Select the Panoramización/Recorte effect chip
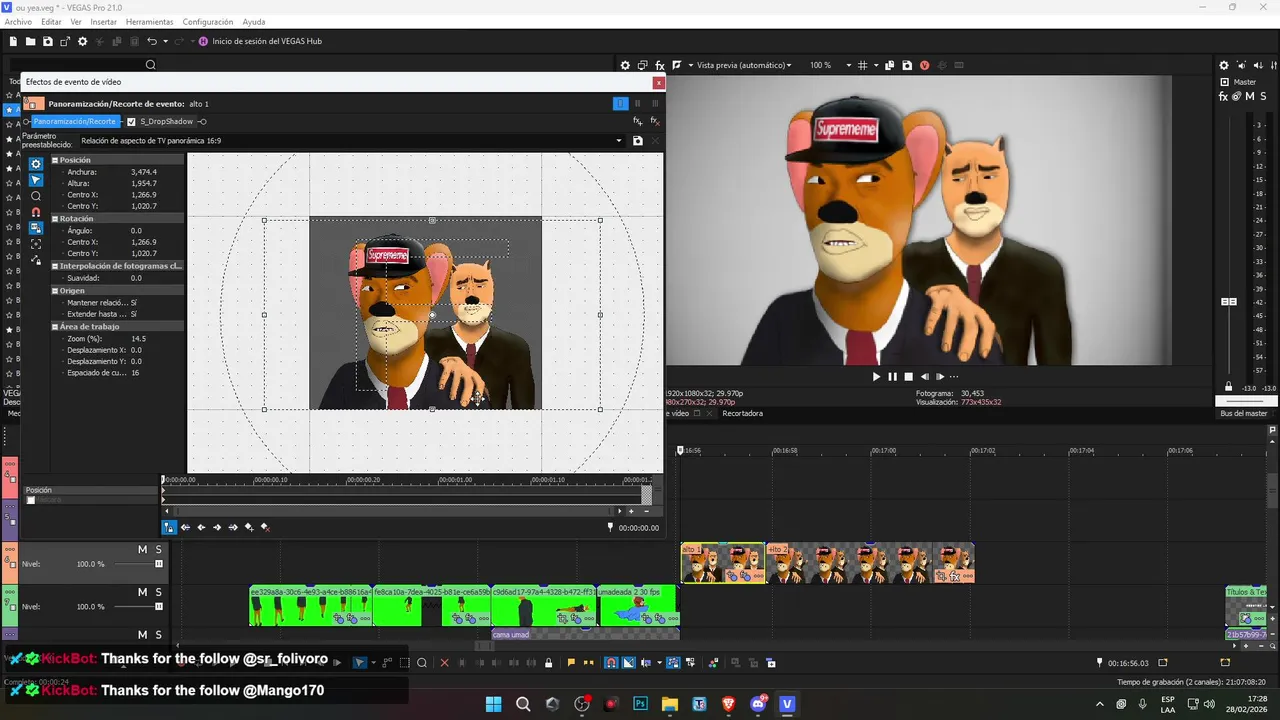Screen dimensions: 1280x720 [74, 121]
